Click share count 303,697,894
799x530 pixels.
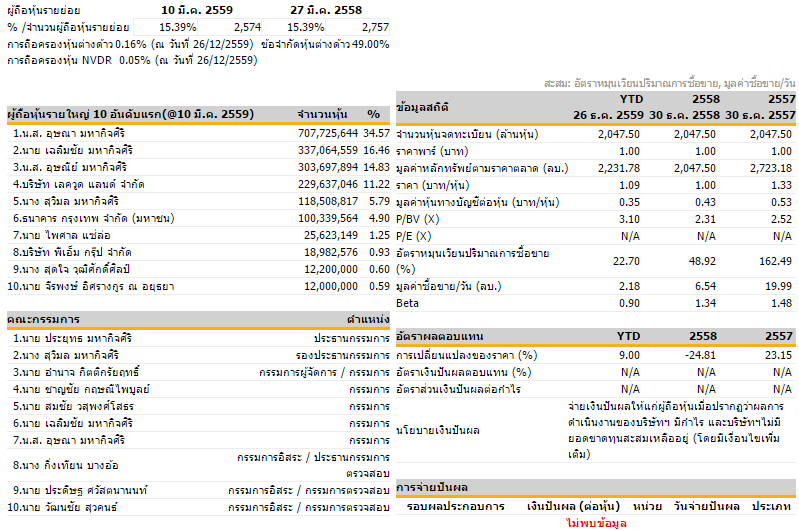328,167
